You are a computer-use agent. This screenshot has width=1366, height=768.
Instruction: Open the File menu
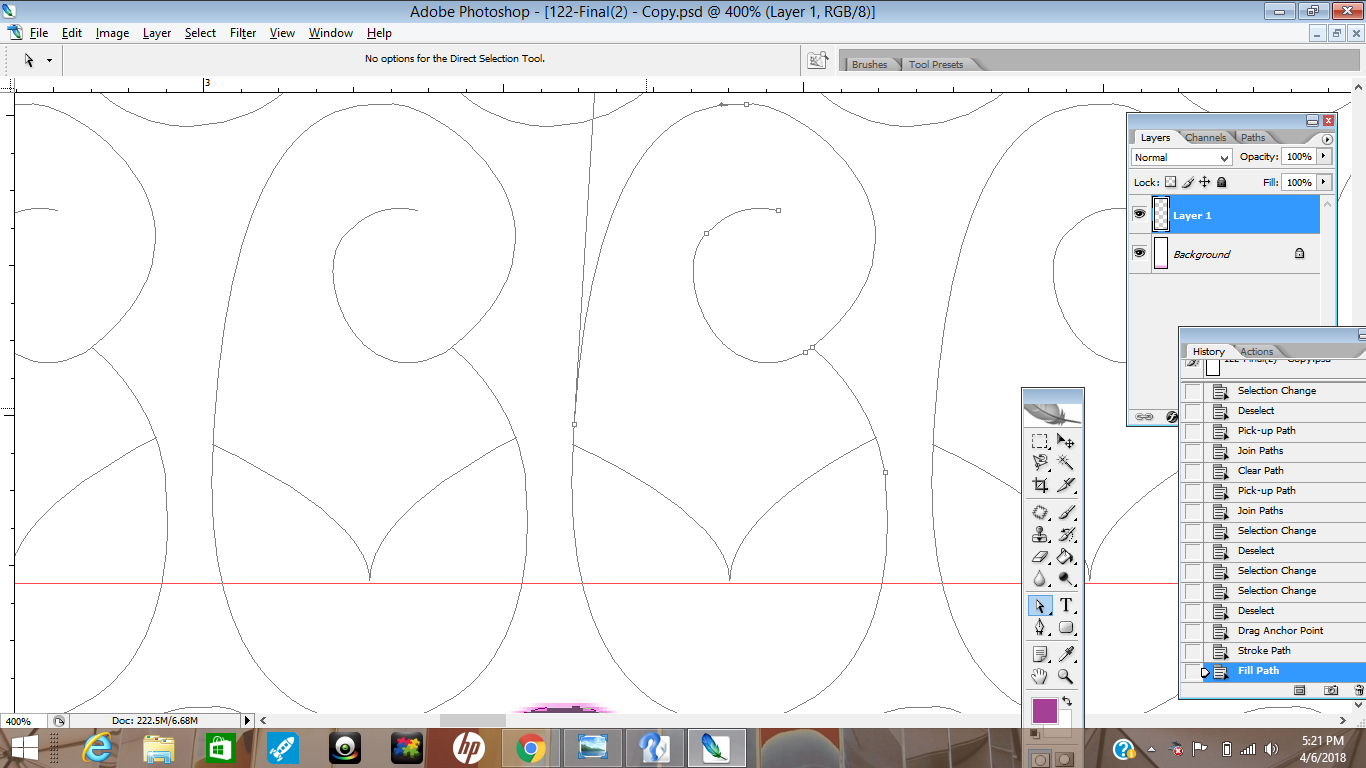point(39,33)
